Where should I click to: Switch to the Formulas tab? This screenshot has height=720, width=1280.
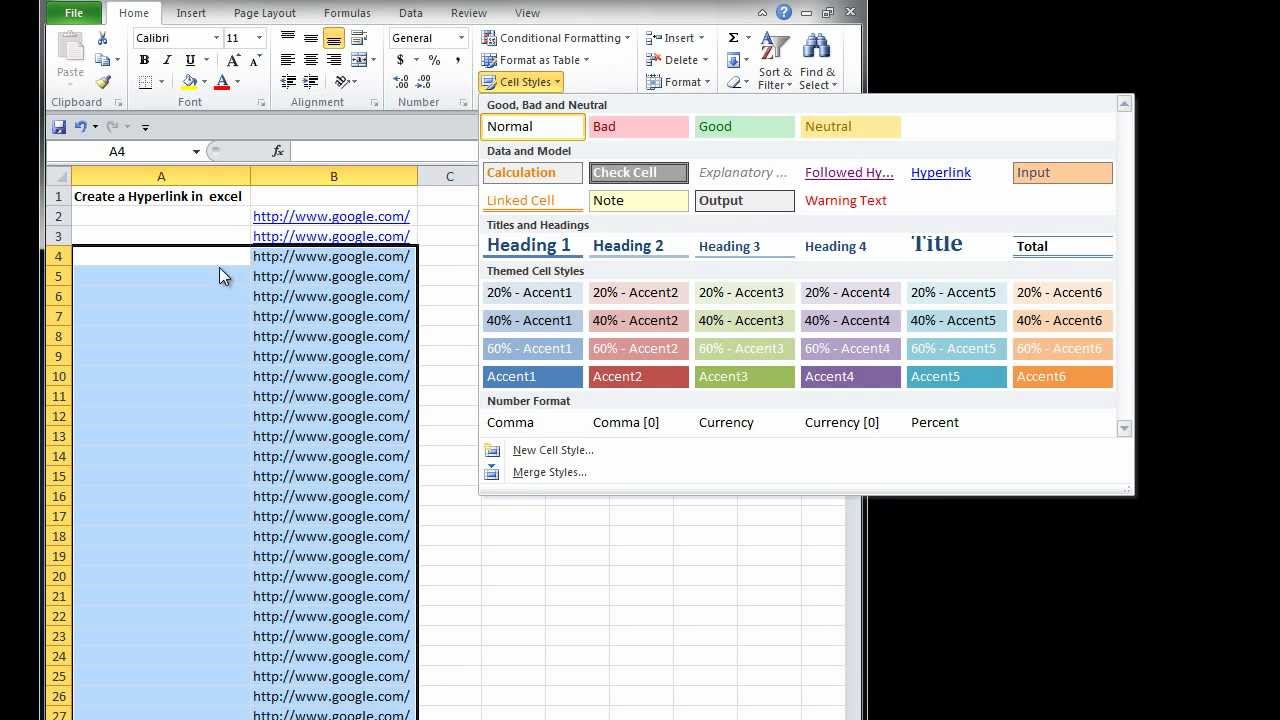(x=347, y=13)
